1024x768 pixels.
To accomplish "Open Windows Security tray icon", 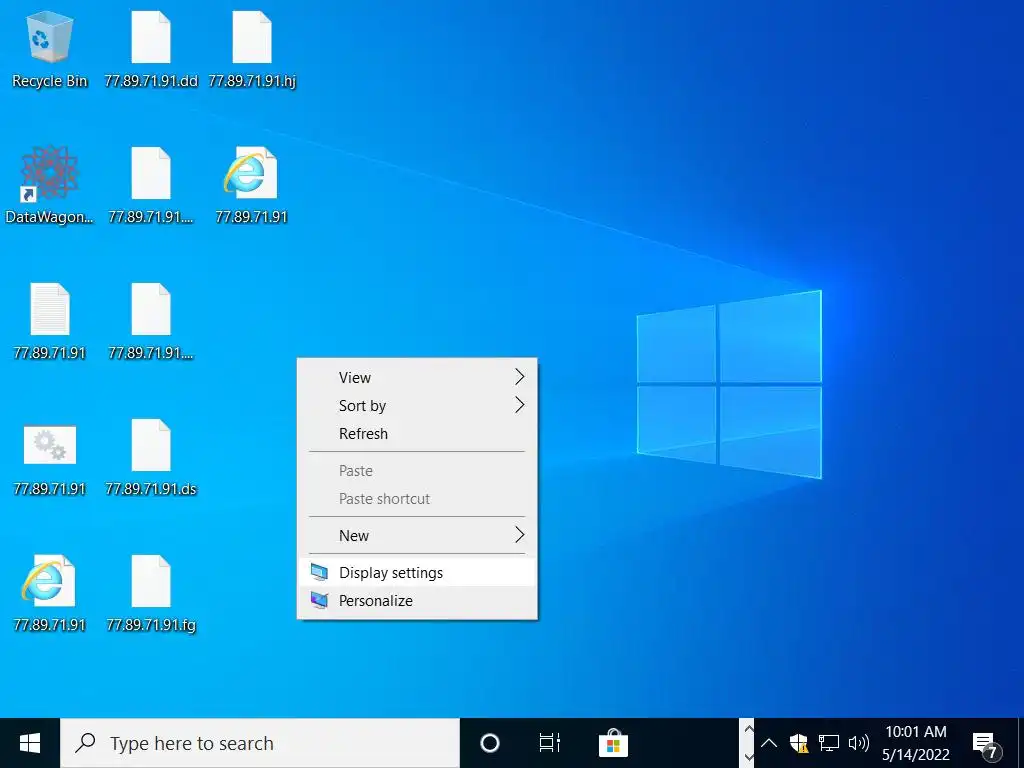I will (x=799, y=743).
